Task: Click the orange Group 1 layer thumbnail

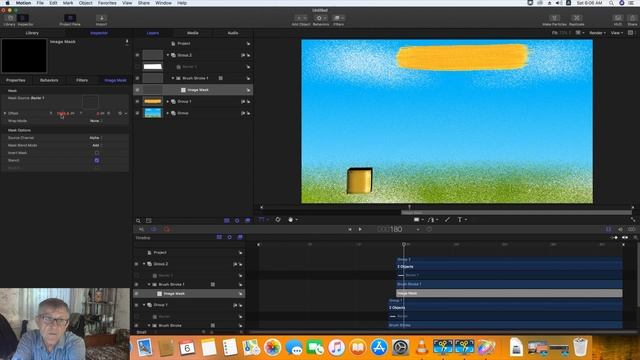Action: (x=153, y=101)
